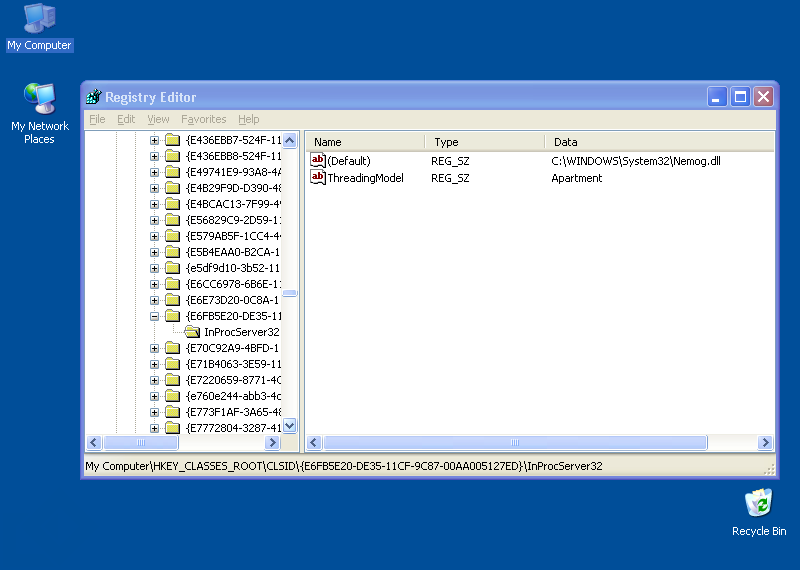
Task: Click the values pane scroll right arrow
Action: pyautogui.click(x=765, y=442)
